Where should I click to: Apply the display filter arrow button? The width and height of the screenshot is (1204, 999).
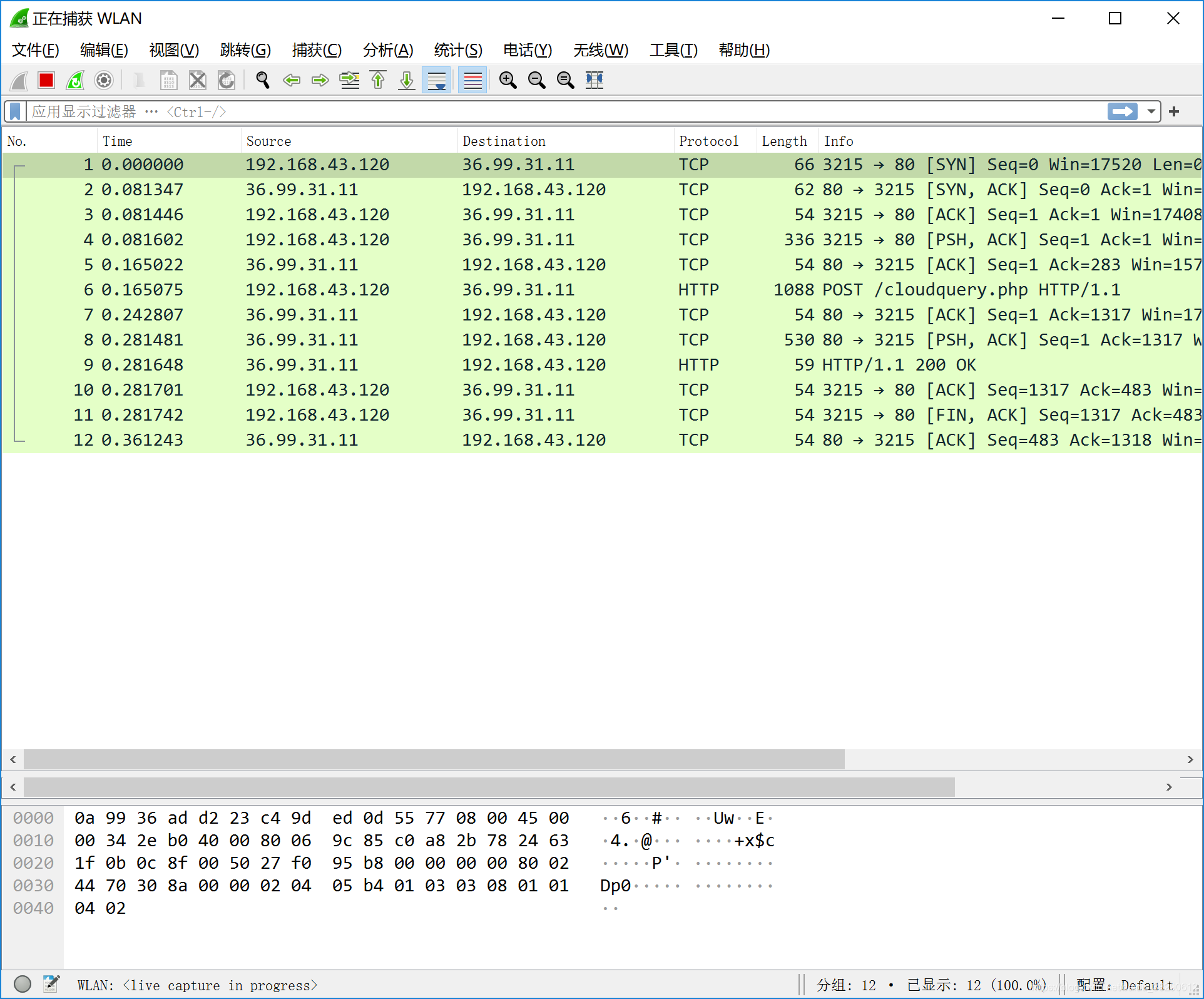(1122, 111)
